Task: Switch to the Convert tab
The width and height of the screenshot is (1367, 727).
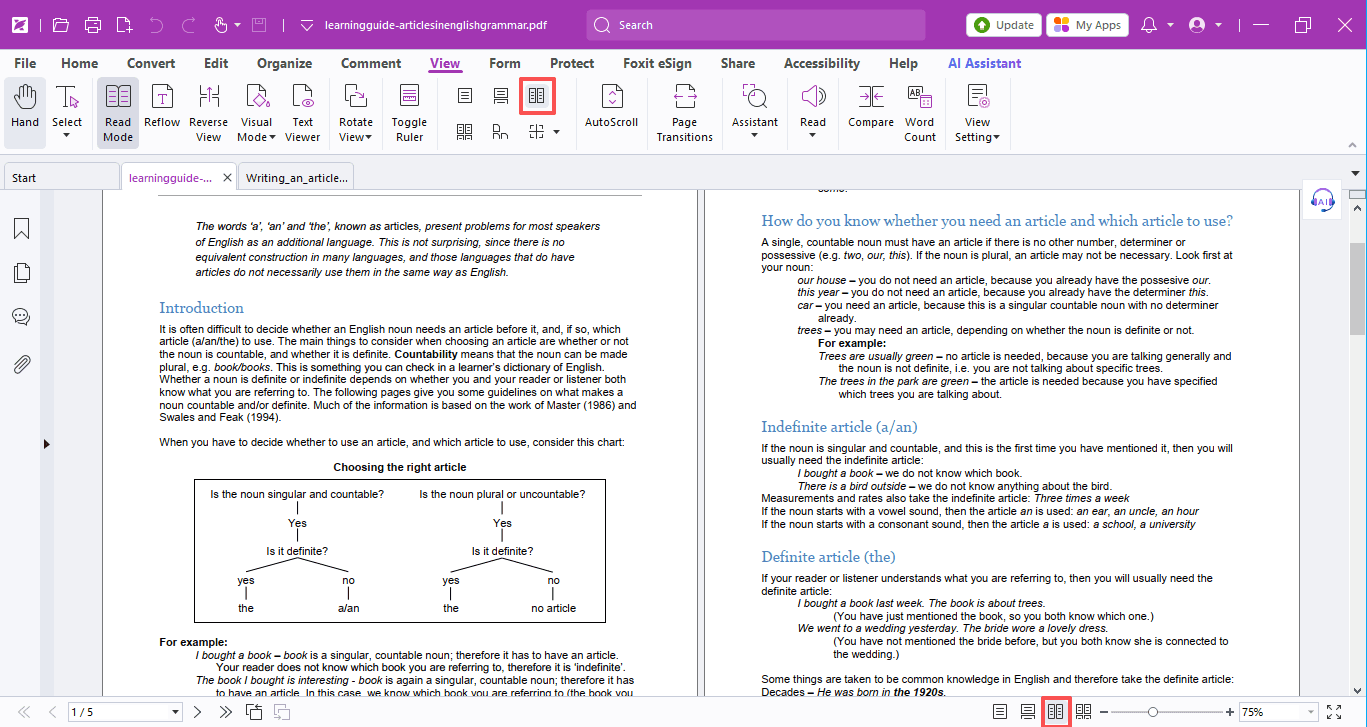Action: [x=151, y=63]
